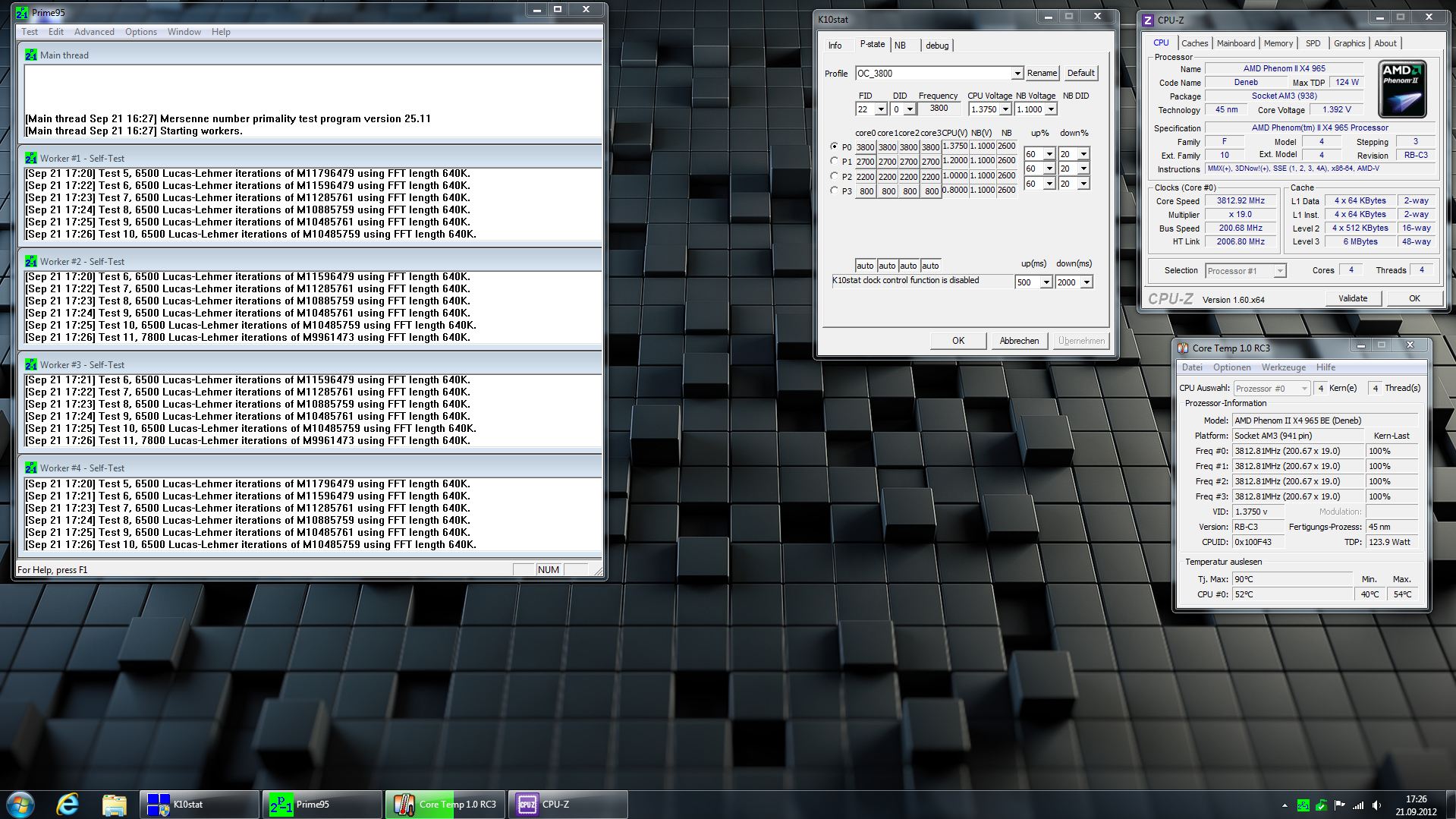
Task: Toggle the core2 auto button in K10stat
Action: (908, 266)
